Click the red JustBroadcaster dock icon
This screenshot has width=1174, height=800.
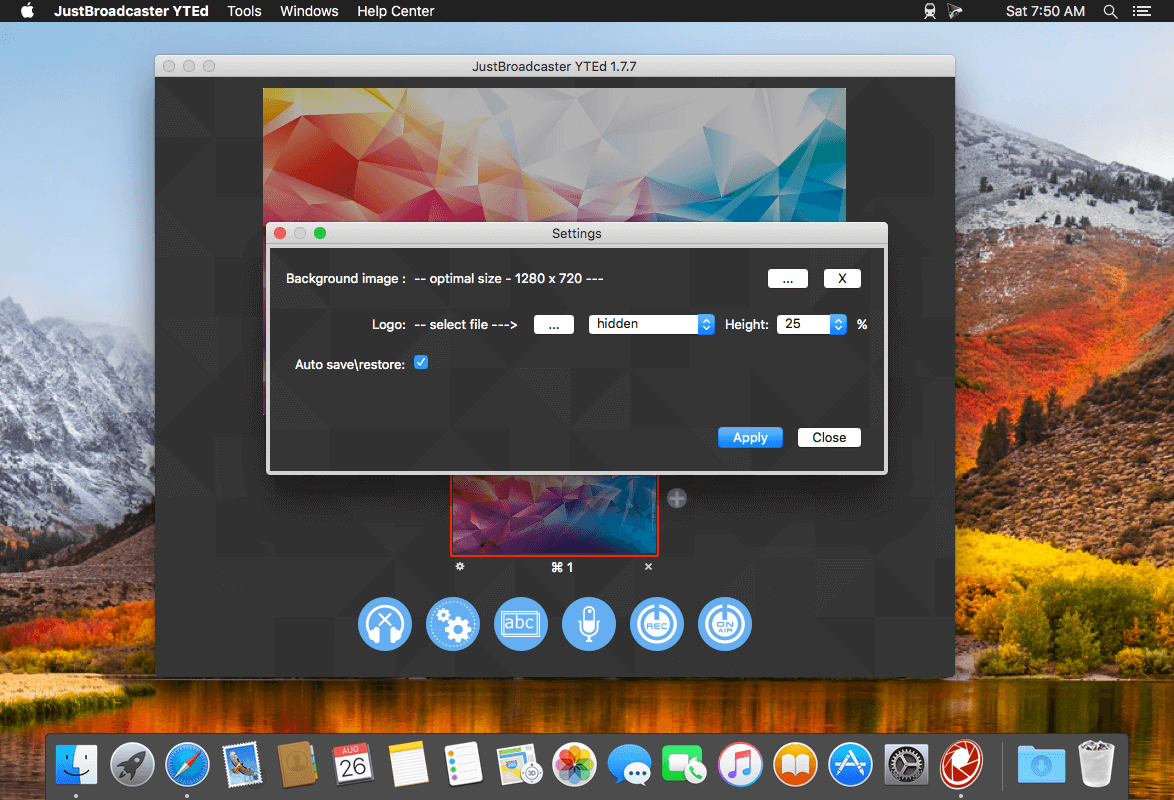[x=961, y=765]
